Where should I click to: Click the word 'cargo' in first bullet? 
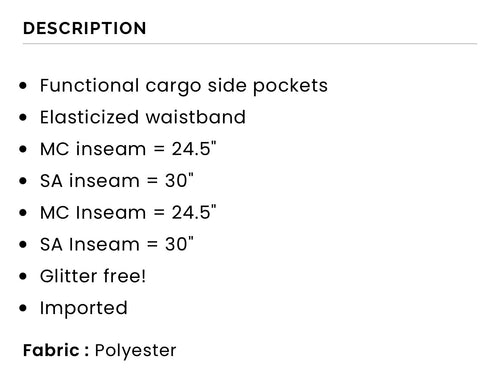tap(173, 87)
